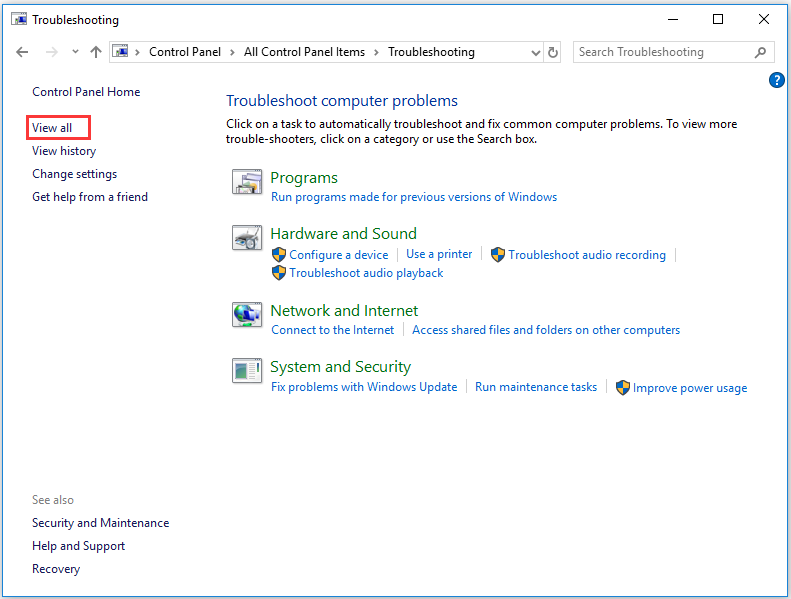
Task: Click All Control Panel Items breadcrumb
Action: 304,52
